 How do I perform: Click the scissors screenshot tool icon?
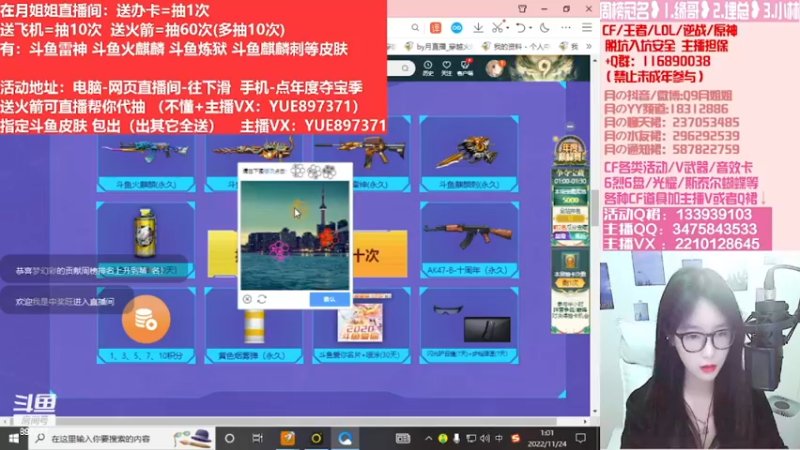click(497, 28)
